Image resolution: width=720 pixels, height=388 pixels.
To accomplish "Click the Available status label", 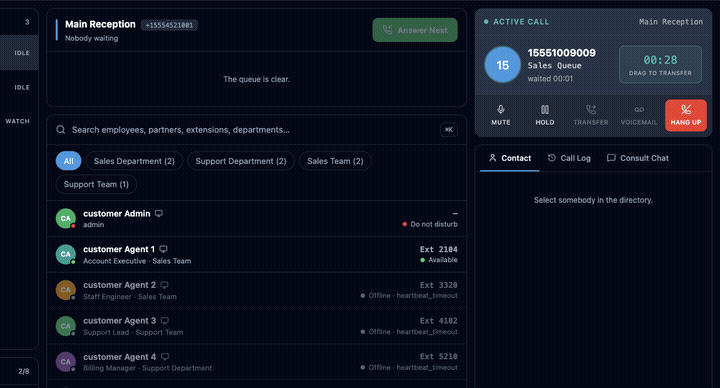I will click(x=439, y=260).
